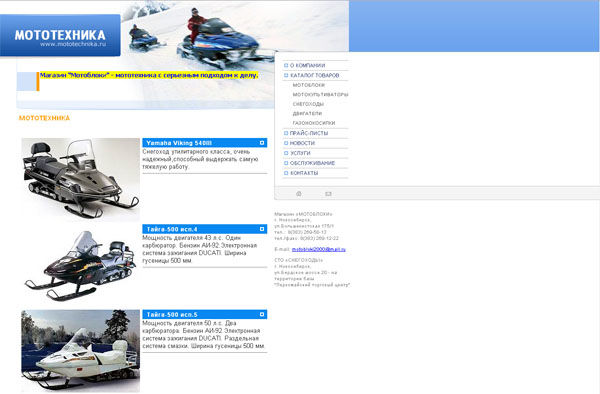Open the white Тайга-500 исп.5 snowmobile photo

tap(80, 351)
